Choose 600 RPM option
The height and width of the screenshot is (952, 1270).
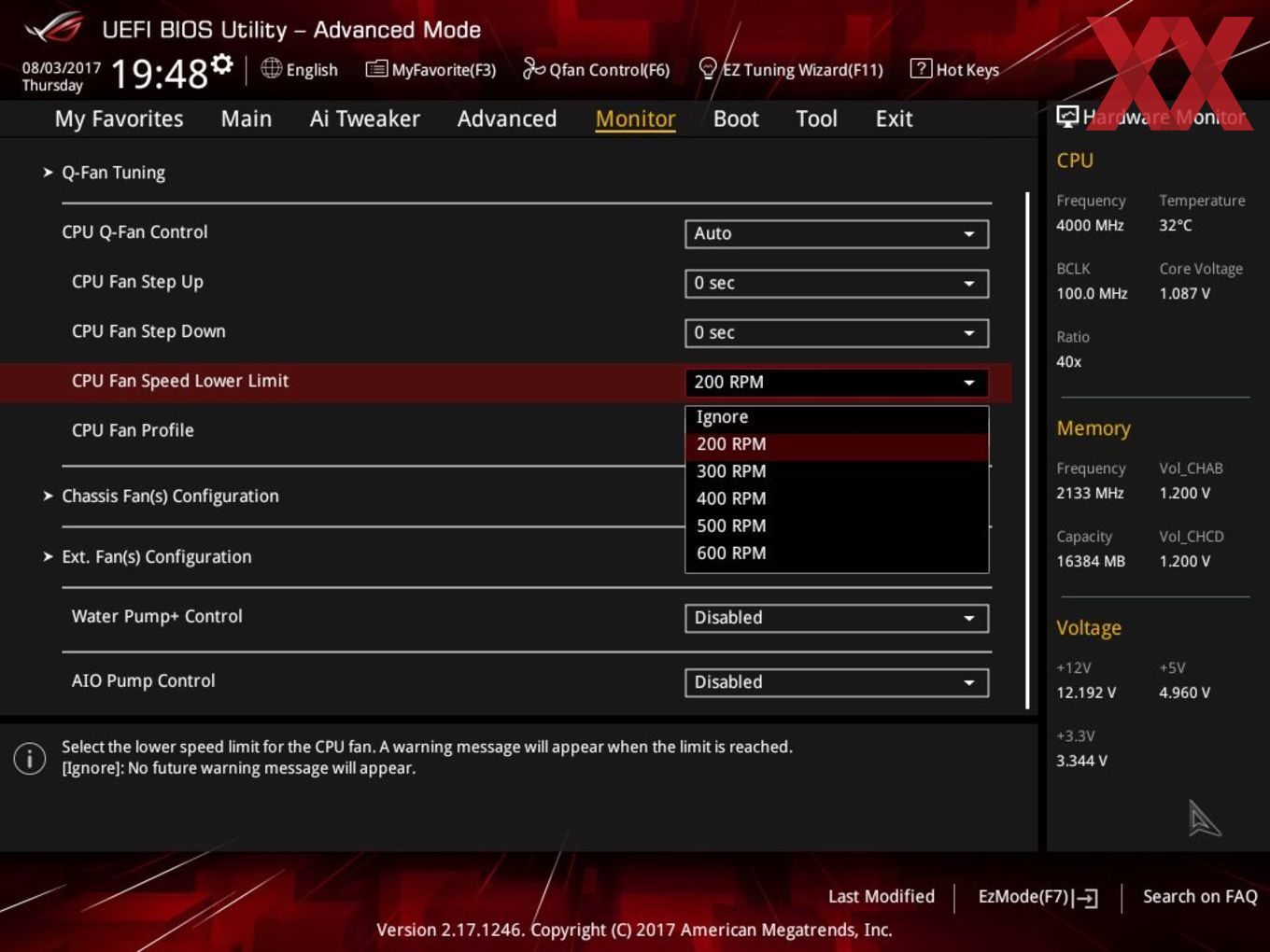pyautogui.click(x=837, y=553)
